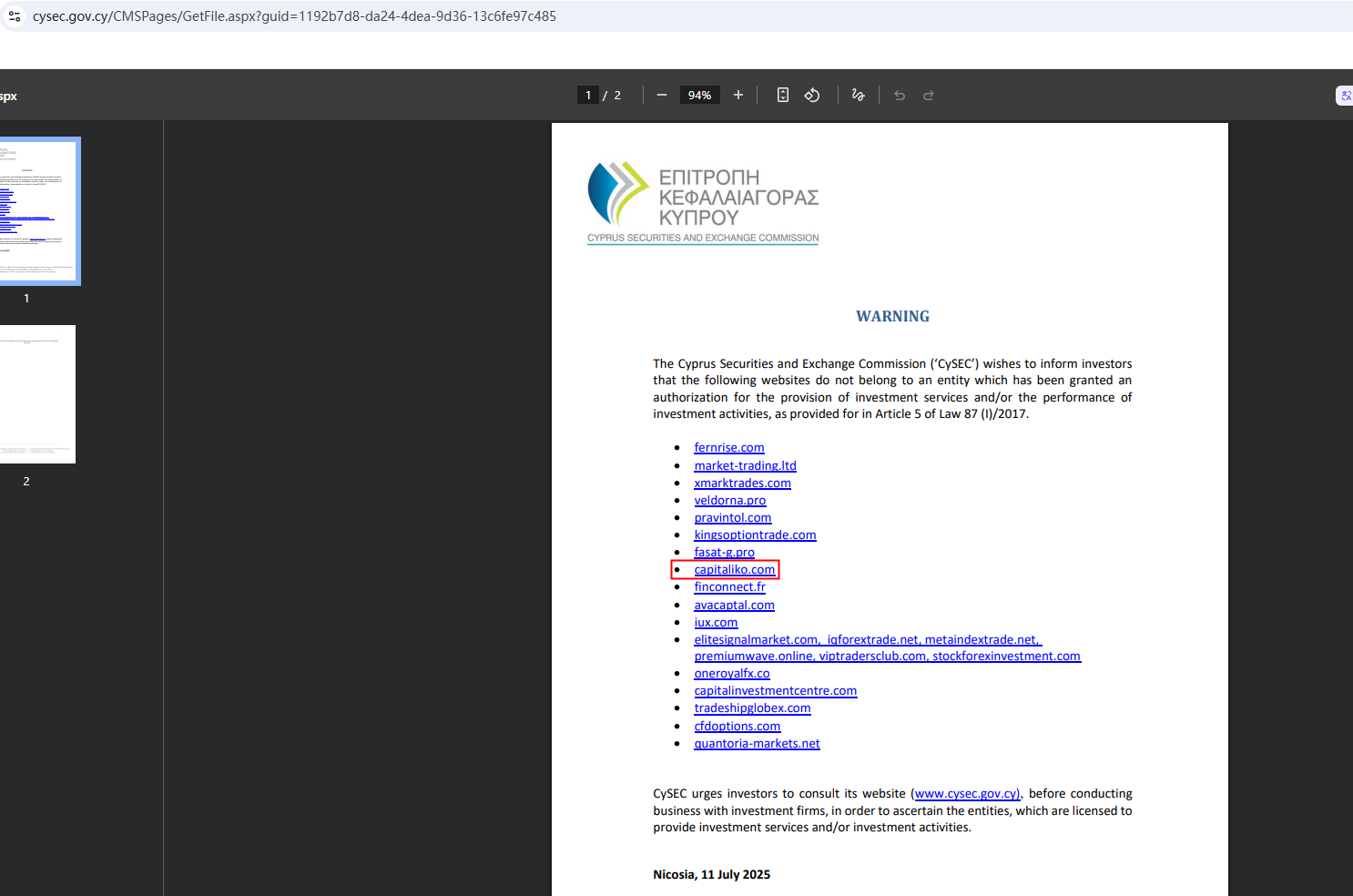The width and height of the screenshot is (1353, 896).
Task: Open the capitaliko.com link
Action: coord(734,570)
